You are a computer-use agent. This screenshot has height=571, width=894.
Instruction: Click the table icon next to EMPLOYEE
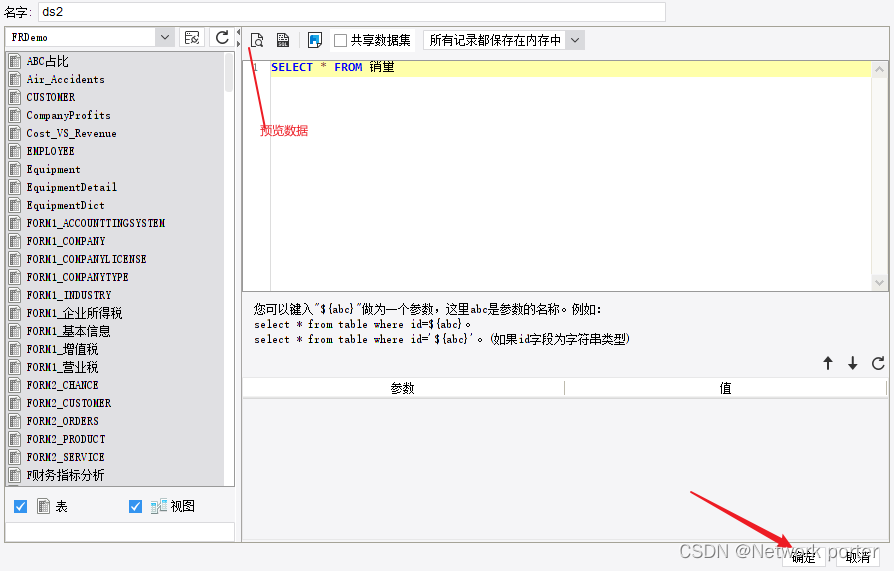15,151
